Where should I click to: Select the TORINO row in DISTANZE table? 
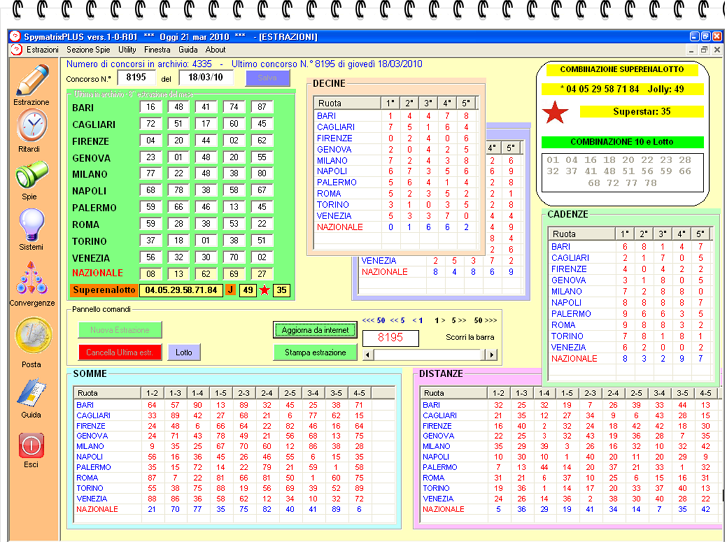click(570, 488)
